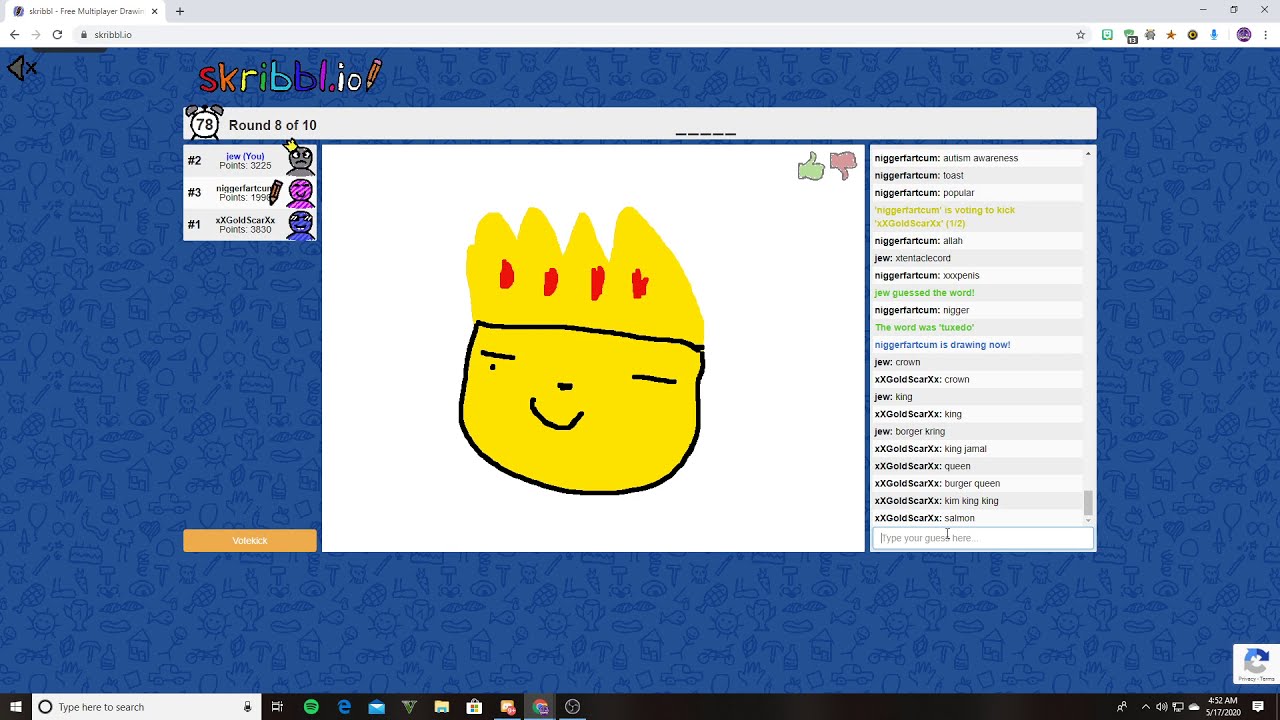Open the Mail app in the taskbar
Image resolution: width=1280 pixels, height=720 pixels.
click(x=376, y=707)
